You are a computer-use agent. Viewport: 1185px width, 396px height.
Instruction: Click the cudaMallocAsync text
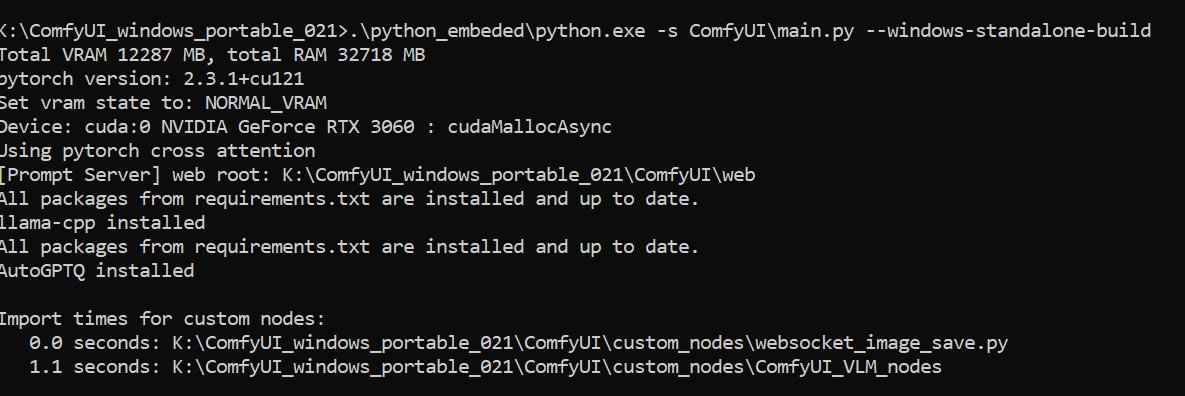[529, 127]
